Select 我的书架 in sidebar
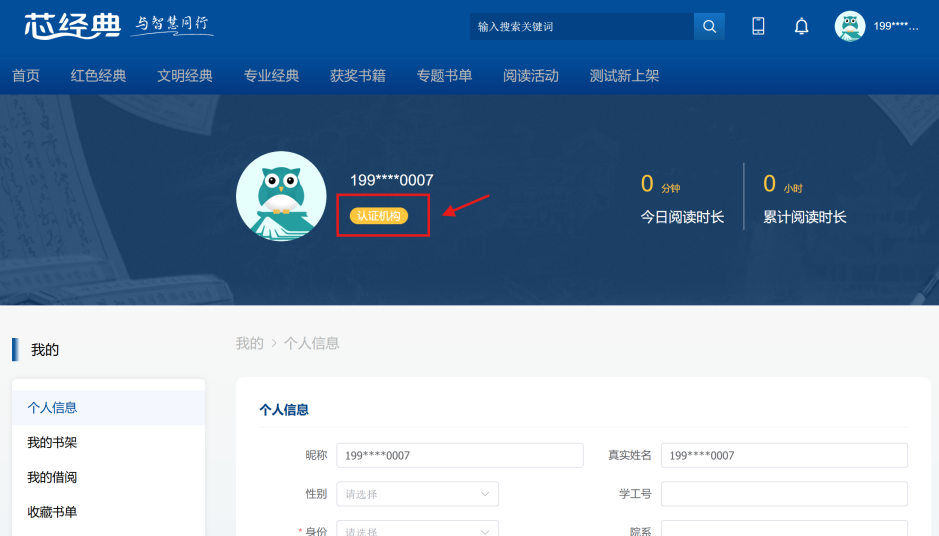 coord(52,443)
